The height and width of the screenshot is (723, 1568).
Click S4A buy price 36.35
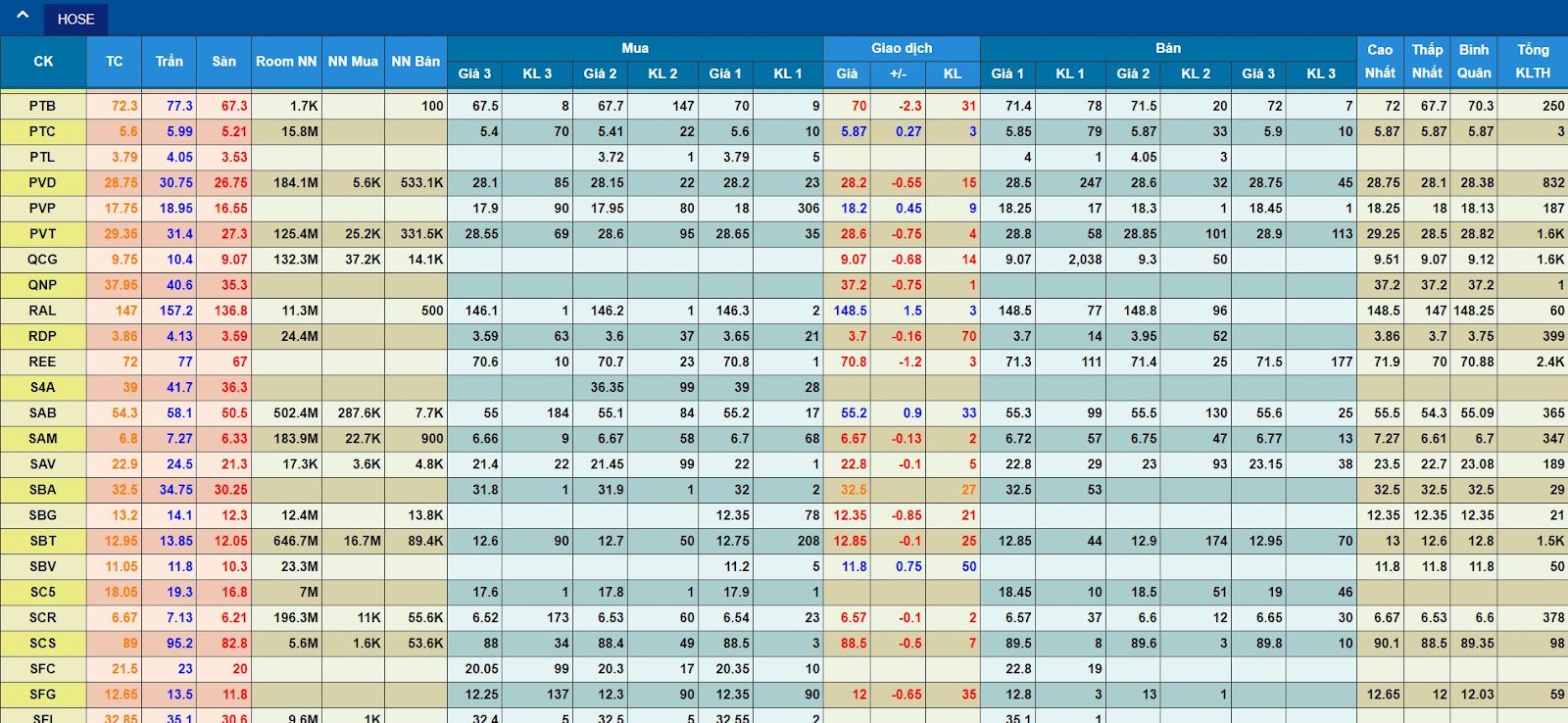607,387
